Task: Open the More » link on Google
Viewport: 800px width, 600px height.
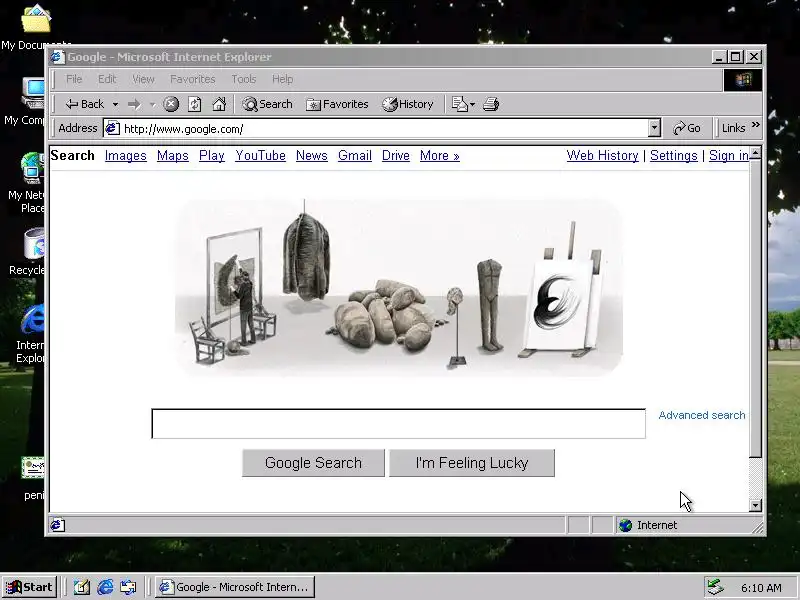Action: [439, 156]
